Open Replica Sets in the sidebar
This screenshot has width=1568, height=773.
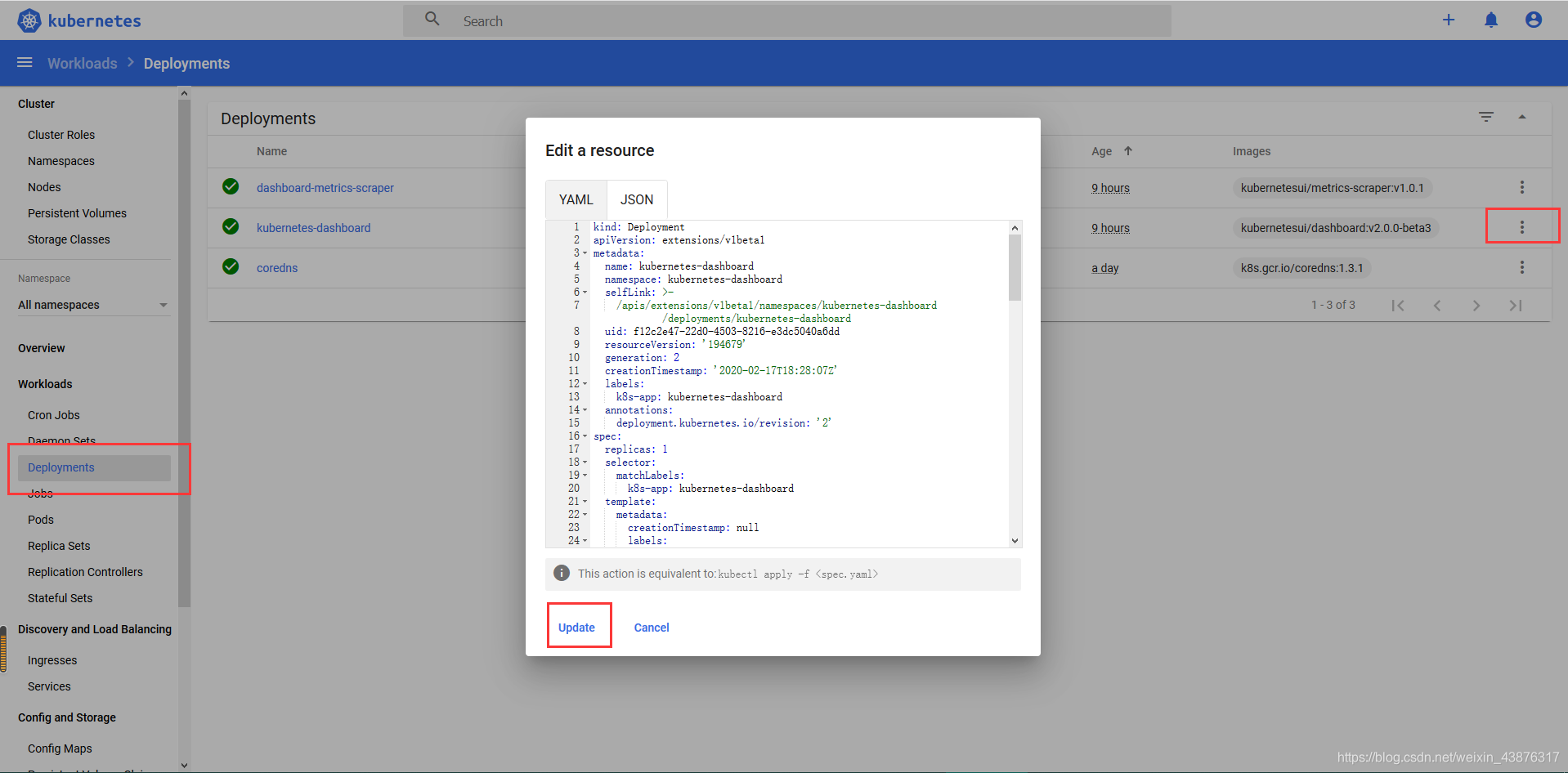pyautogui.click(x=59, y=546)
